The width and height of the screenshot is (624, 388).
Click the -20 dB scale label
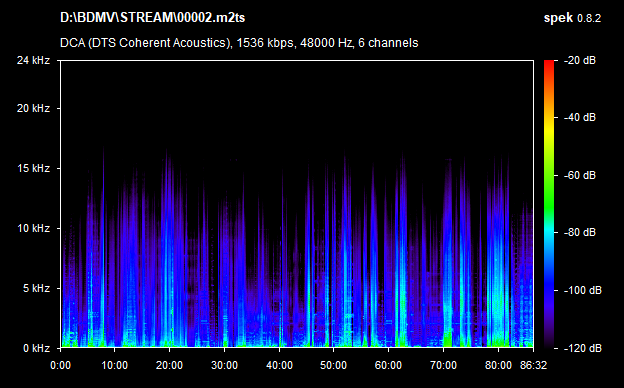[580, 60]
